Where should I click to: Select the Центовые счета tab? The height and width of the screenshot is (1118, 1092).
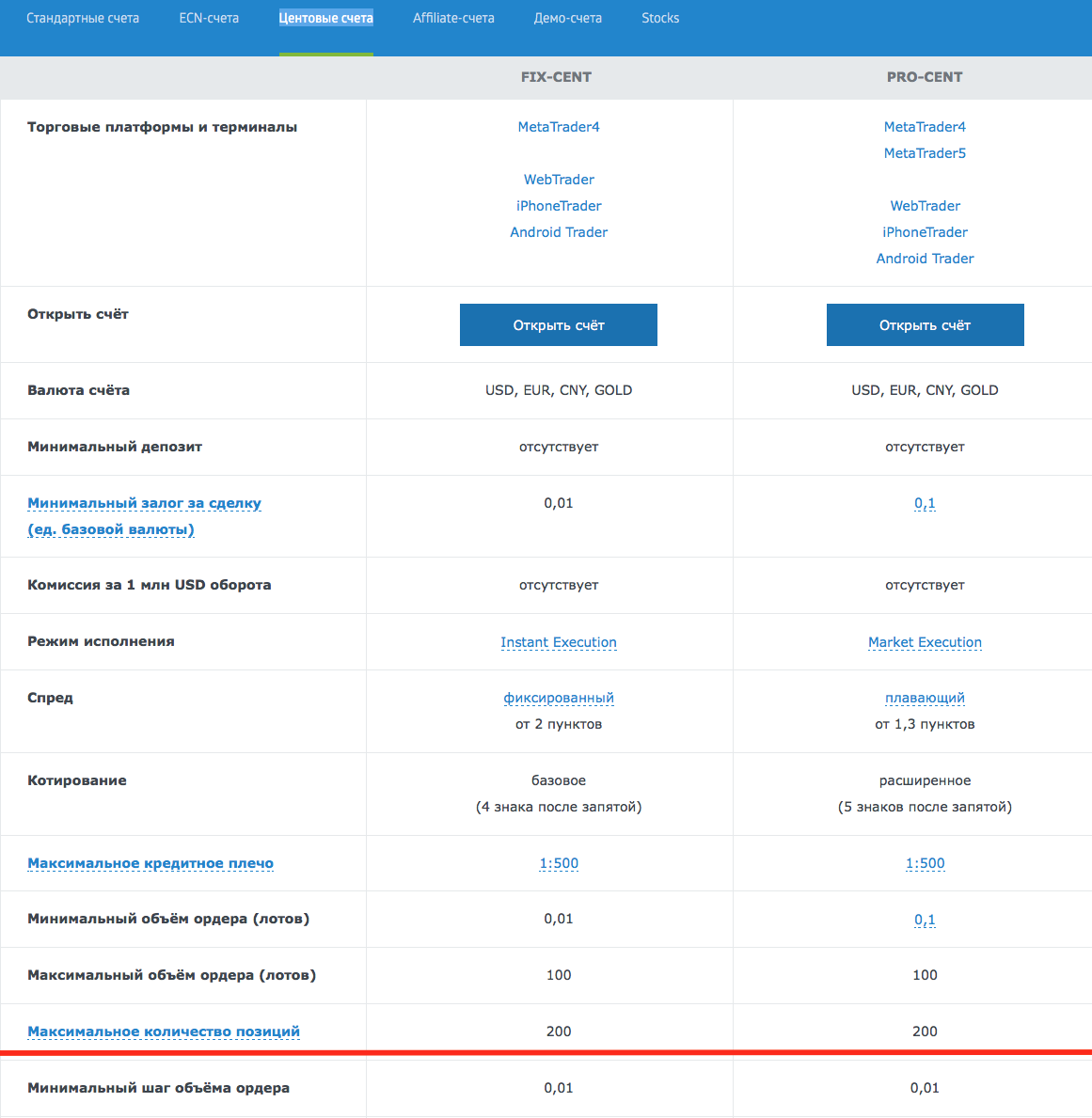(326, 18)
